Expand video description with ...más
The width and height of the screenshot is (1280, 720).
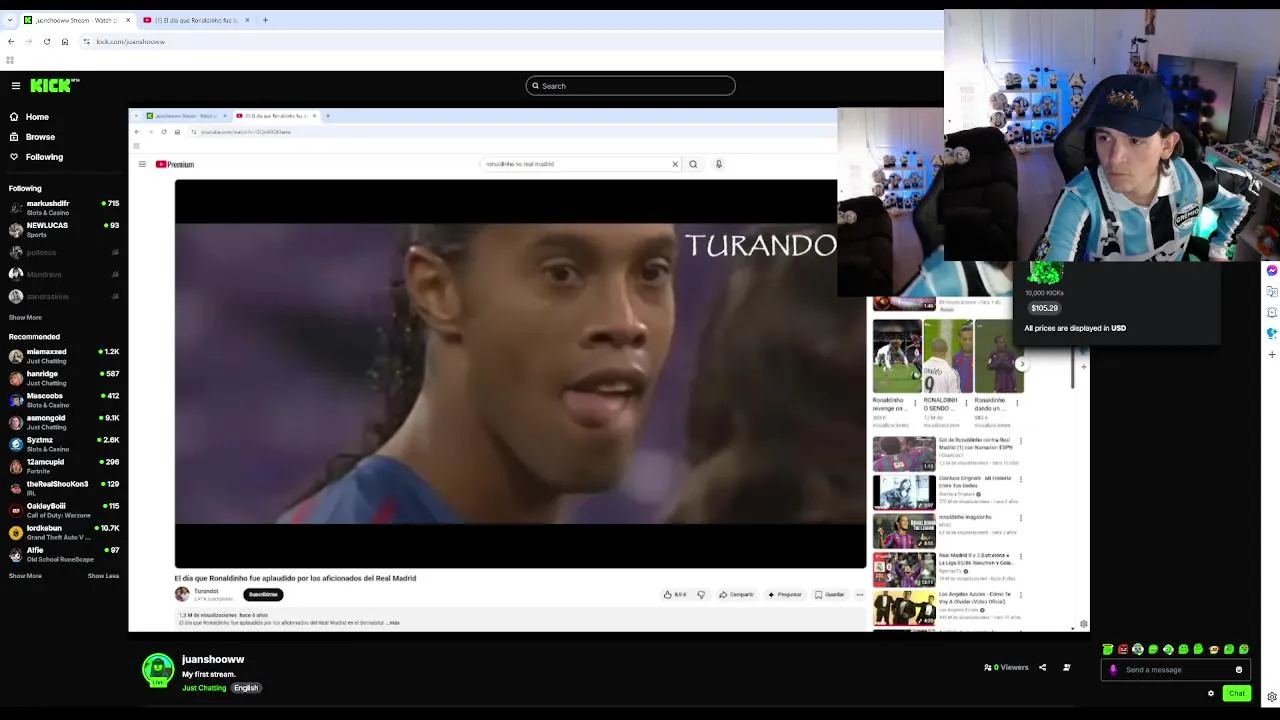393,623
